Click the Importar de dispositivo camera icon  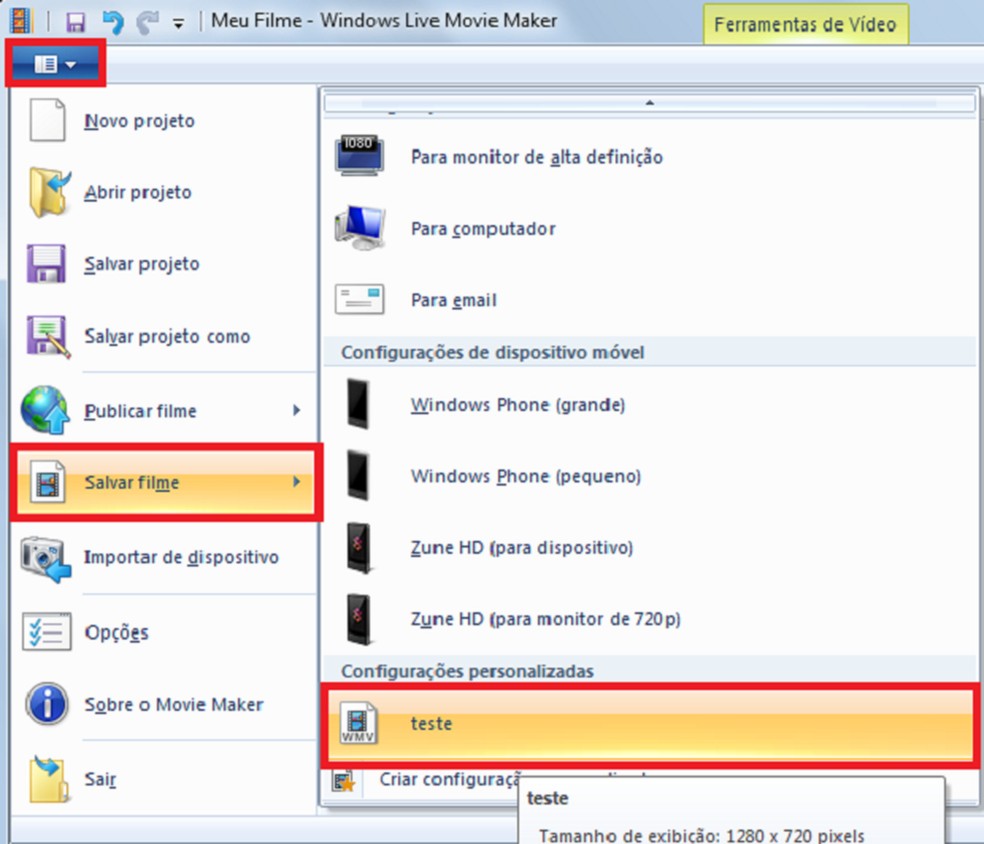[x=43, y=557]
